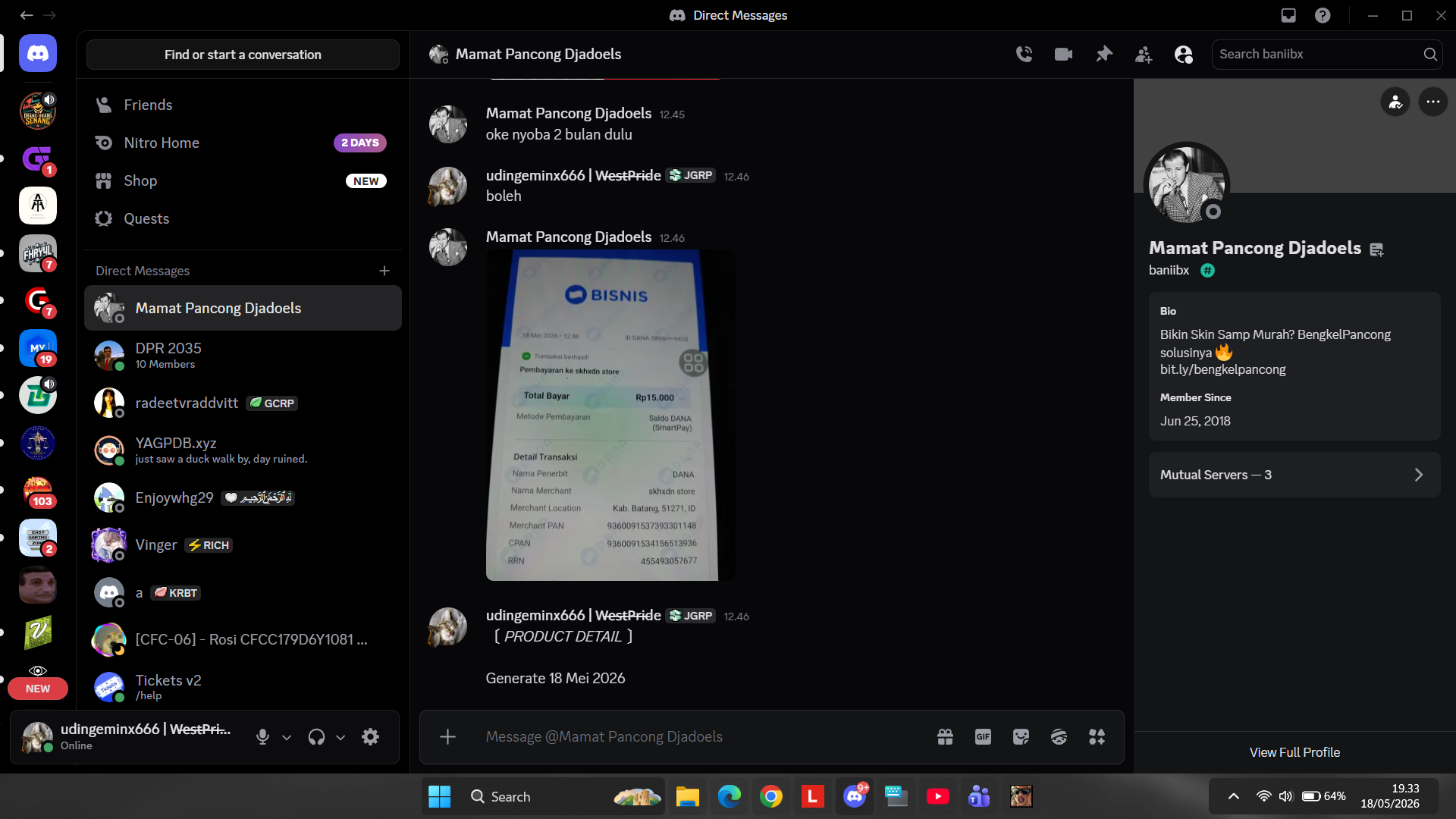Click the JGRP tag beside udingeminx666 12.46 boleh
Image resolution: width=1456 pixels, height=819 pixels.
coord(691,175)
